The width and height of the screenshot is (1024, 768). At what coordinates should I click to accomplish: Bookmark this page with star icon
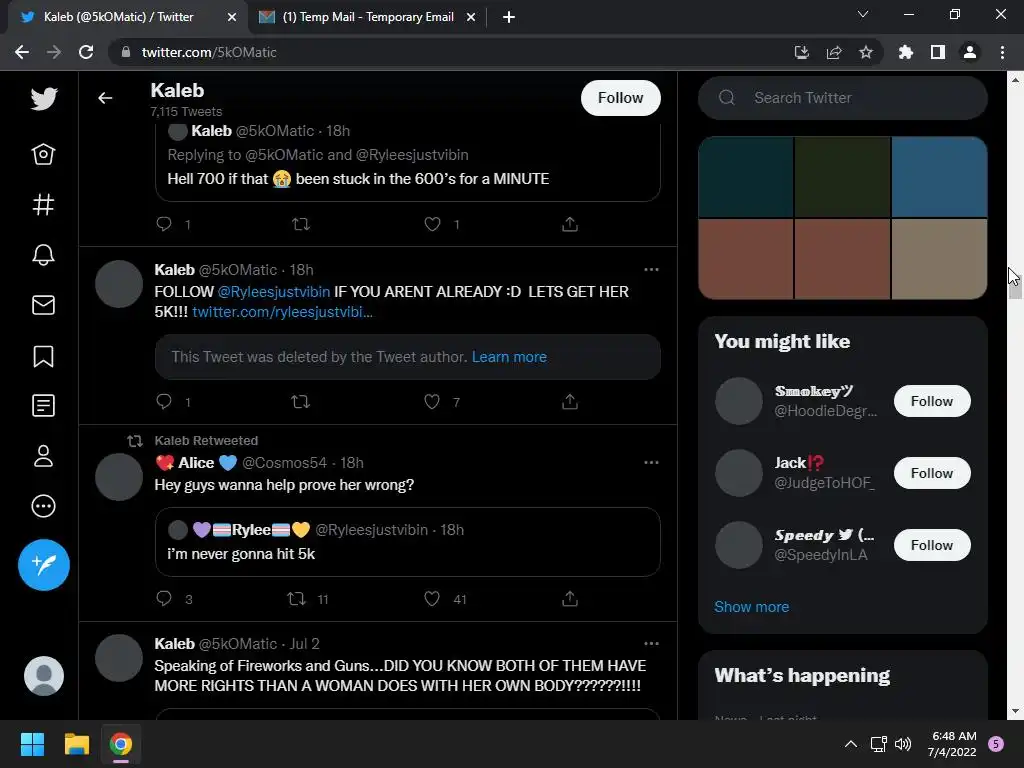[x=866, y=52]
